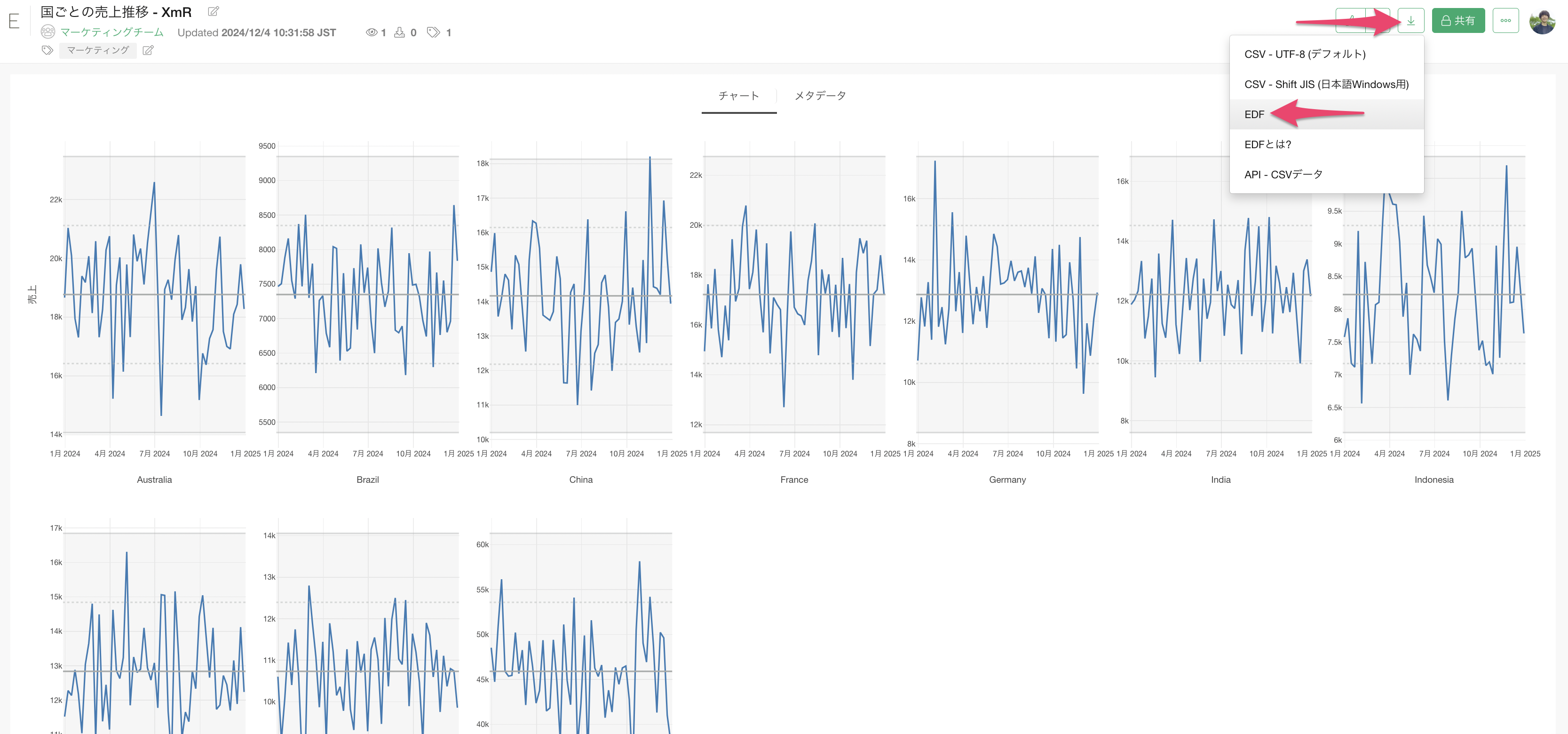Open the EDFとは? help entry
1568x734 pixels.
pos(1267,144)
